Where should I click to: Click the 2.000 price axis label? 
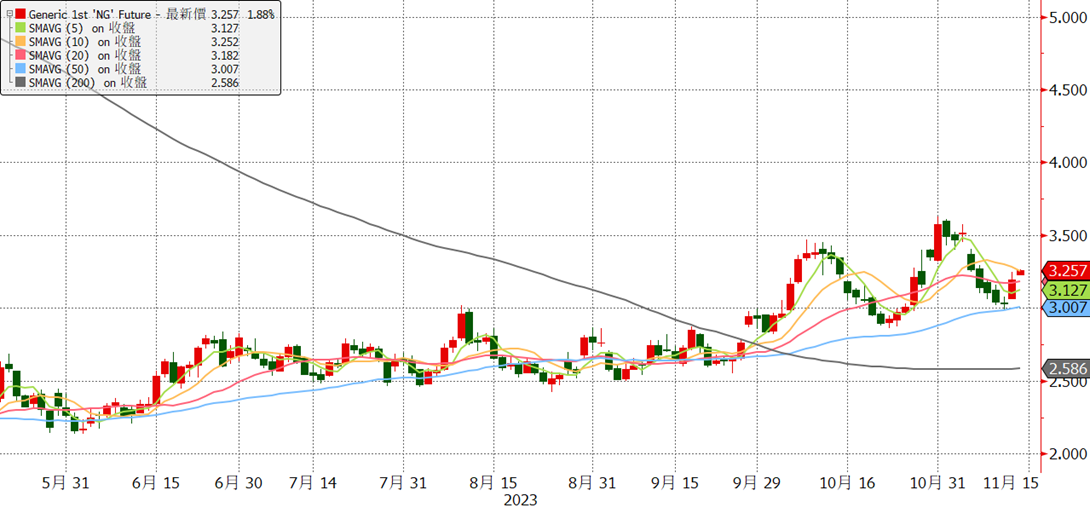click(x=1067, y=453)
